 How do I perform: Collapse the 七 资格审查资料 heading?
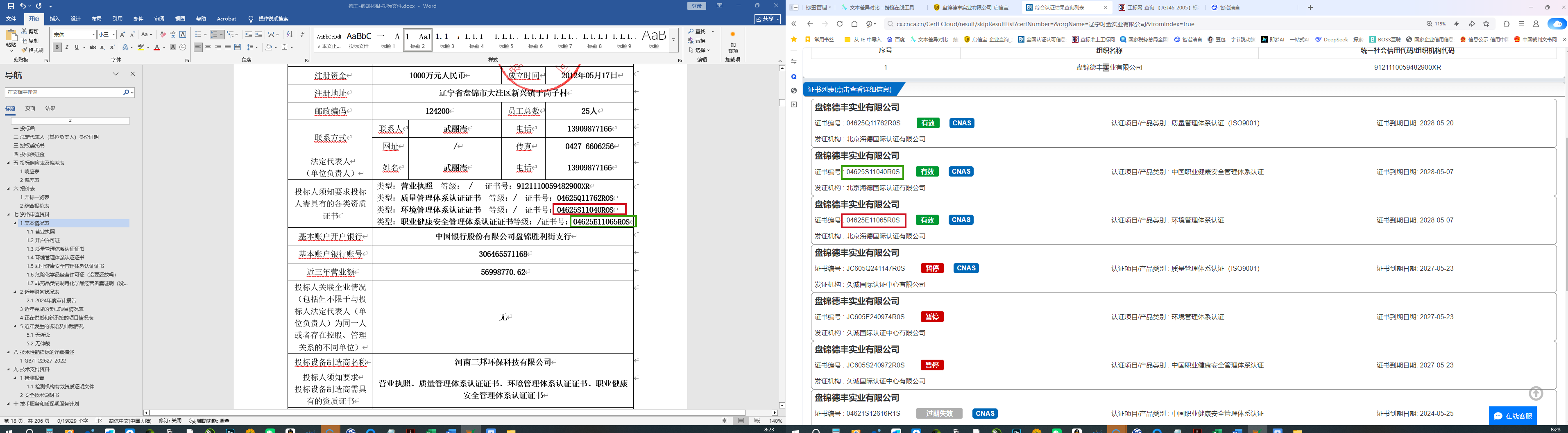tap(9, 214)
